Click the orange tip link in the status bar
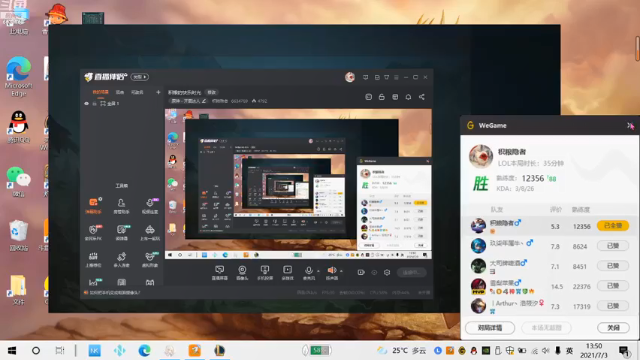 [112, 293]
